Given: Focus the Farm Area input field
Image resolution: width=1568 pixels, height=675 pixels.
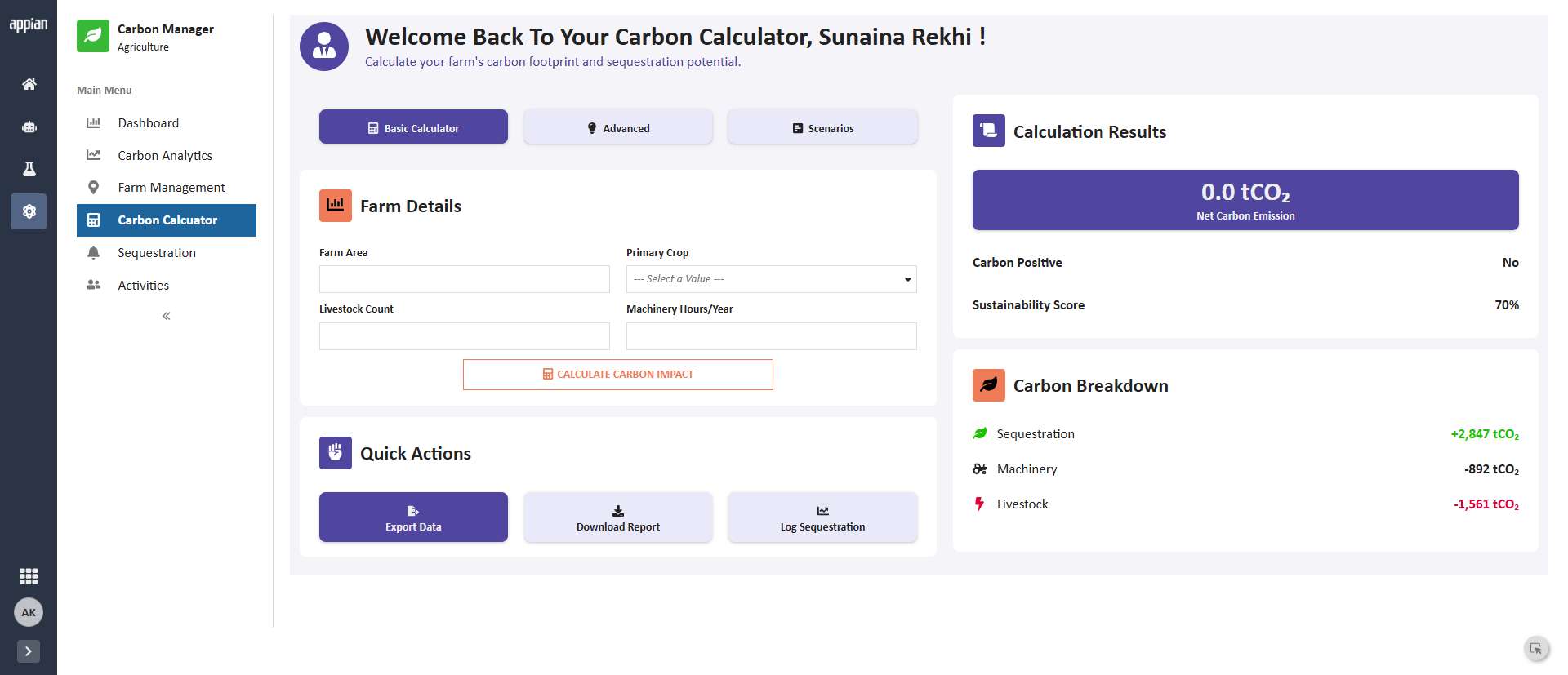Looking at the screenshot, I should tap(465, 279).
